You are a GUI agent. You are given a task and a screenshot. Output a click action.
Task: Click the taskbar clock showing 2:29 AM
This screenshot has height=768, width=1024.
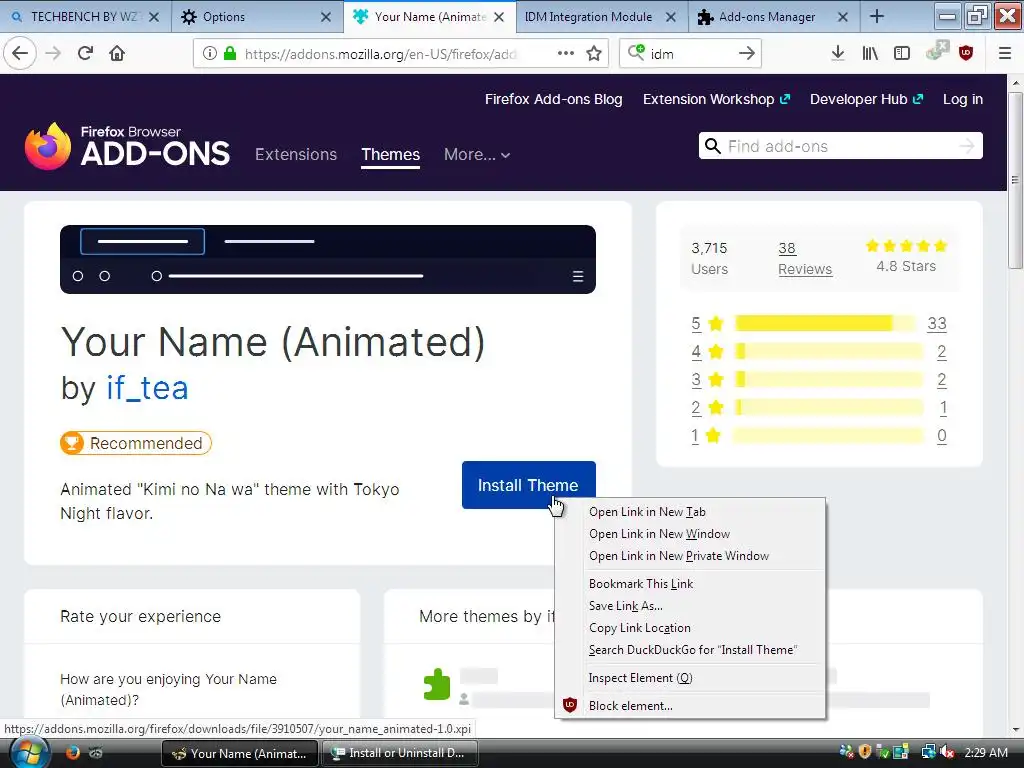[985, 752]
